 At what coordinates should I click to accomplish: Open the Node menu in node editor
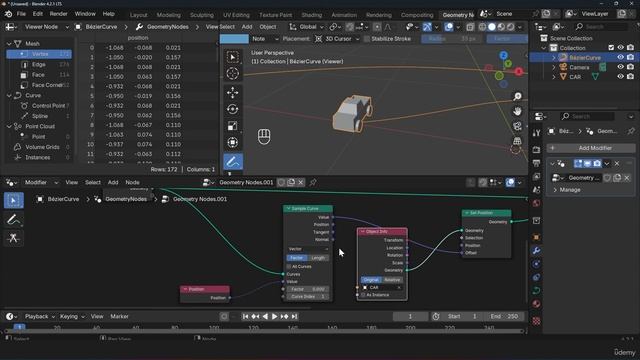(x=132, y=182)
